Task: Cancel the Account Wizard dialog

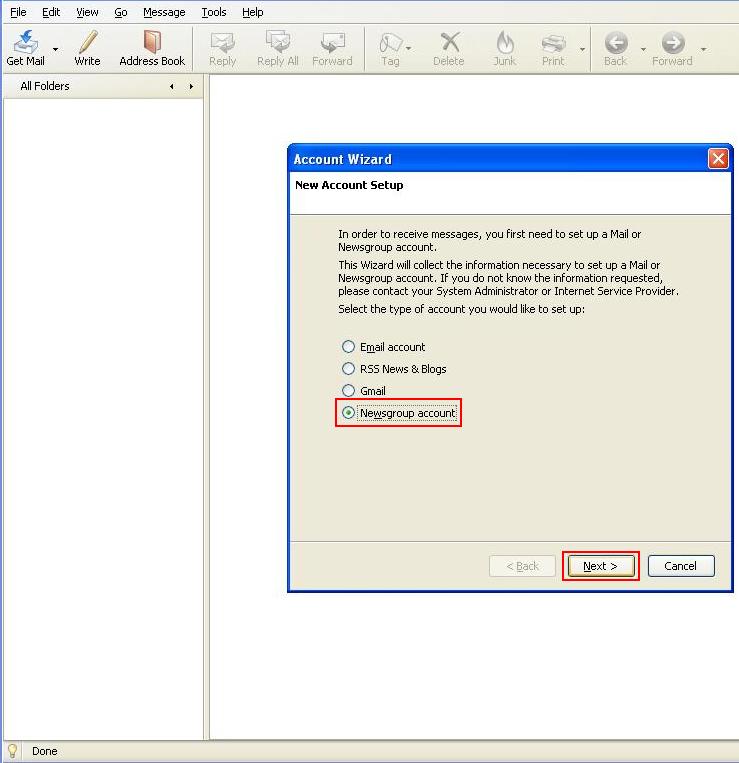Action: [x=680, y=566]
